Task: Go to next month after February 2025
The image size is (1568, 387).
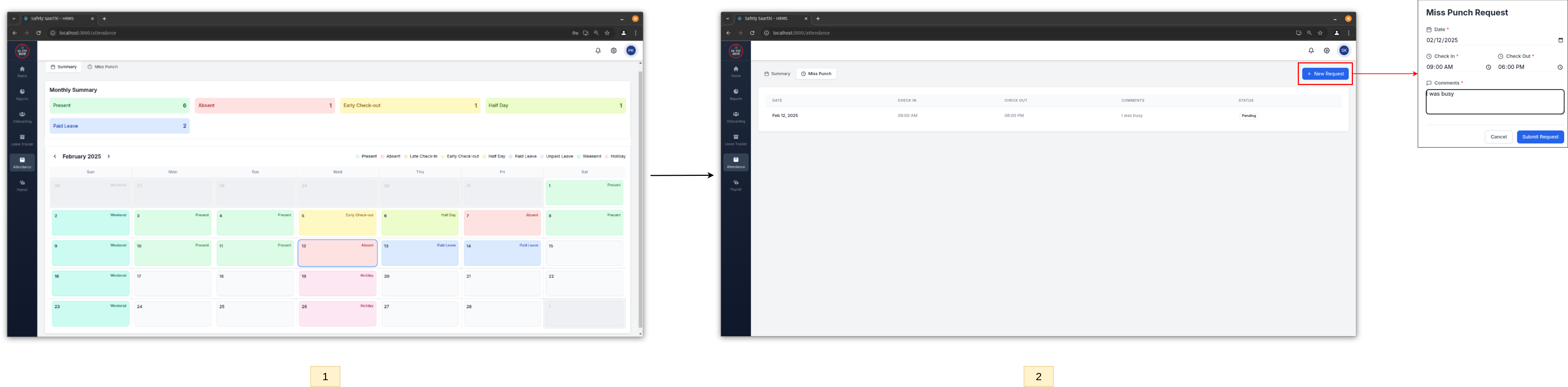Action: pos(108,156)
